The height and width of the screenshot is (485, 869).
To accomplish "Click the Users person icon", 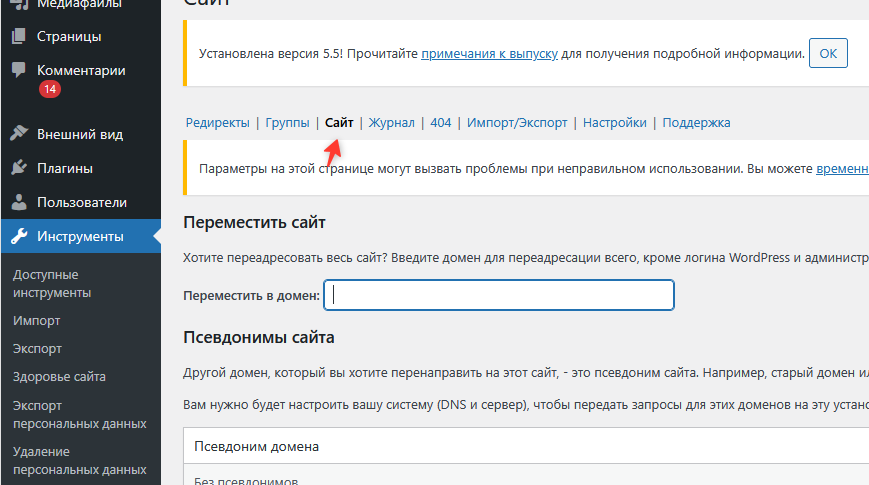I will tap(19, 202).
